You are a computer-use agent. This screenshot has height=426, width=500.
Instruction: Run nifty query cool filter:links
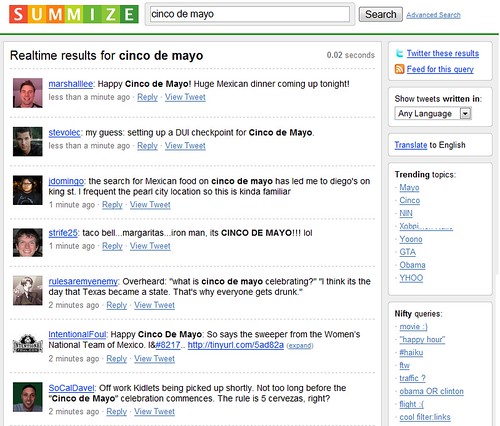tap(425, 417)
